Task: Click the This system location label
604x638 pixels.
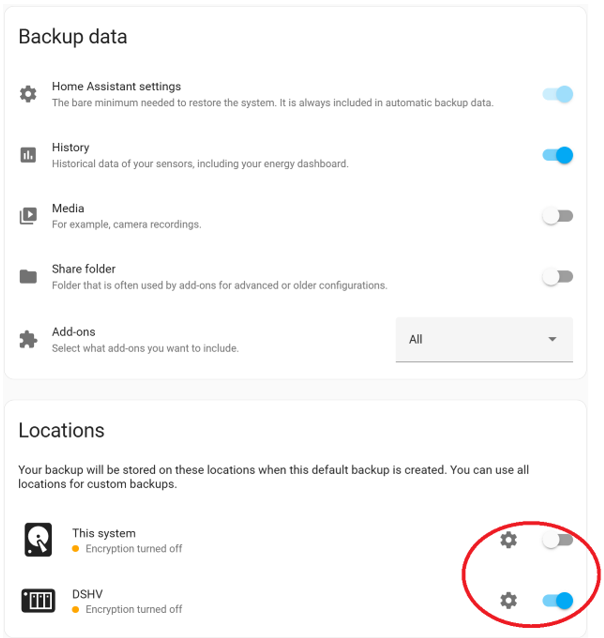Action: [x=104, y=533]
